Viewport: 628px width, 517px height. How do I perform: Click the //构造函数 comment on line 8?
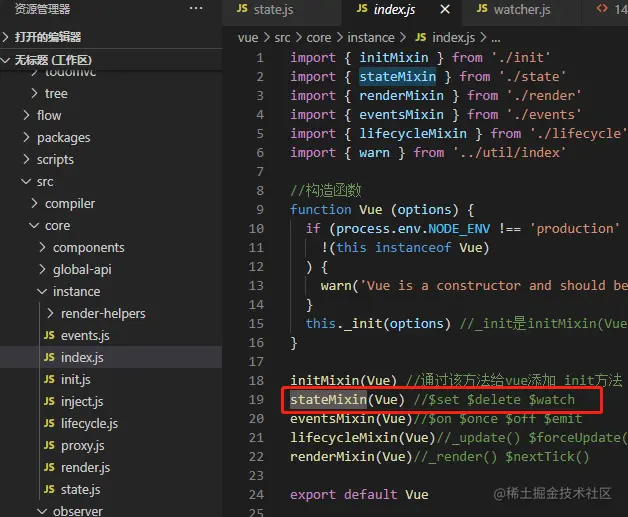pos(326,190)
